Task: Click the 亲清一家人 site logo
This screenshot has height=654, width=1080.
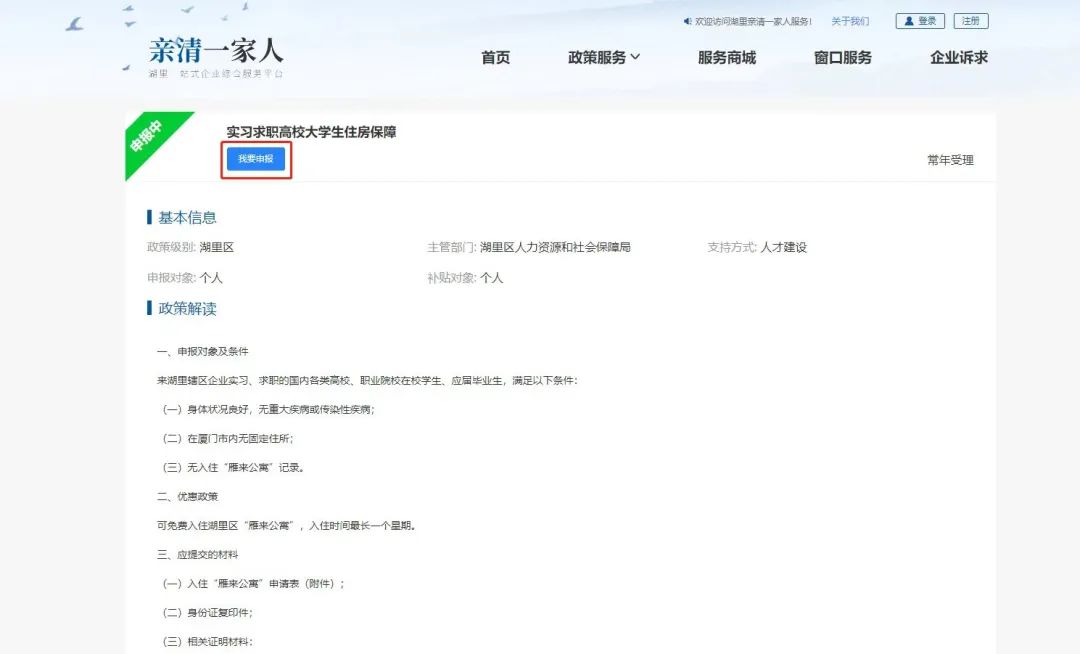Action: point(216,56)
